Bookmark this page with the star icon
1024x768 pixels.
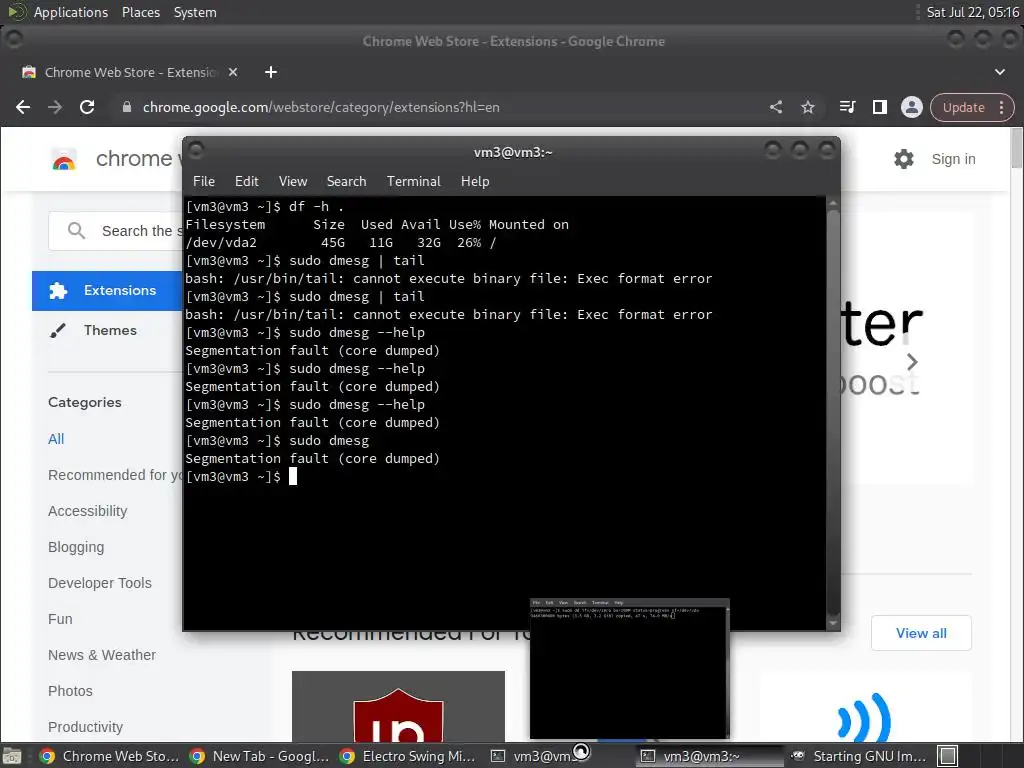point(808,107)
